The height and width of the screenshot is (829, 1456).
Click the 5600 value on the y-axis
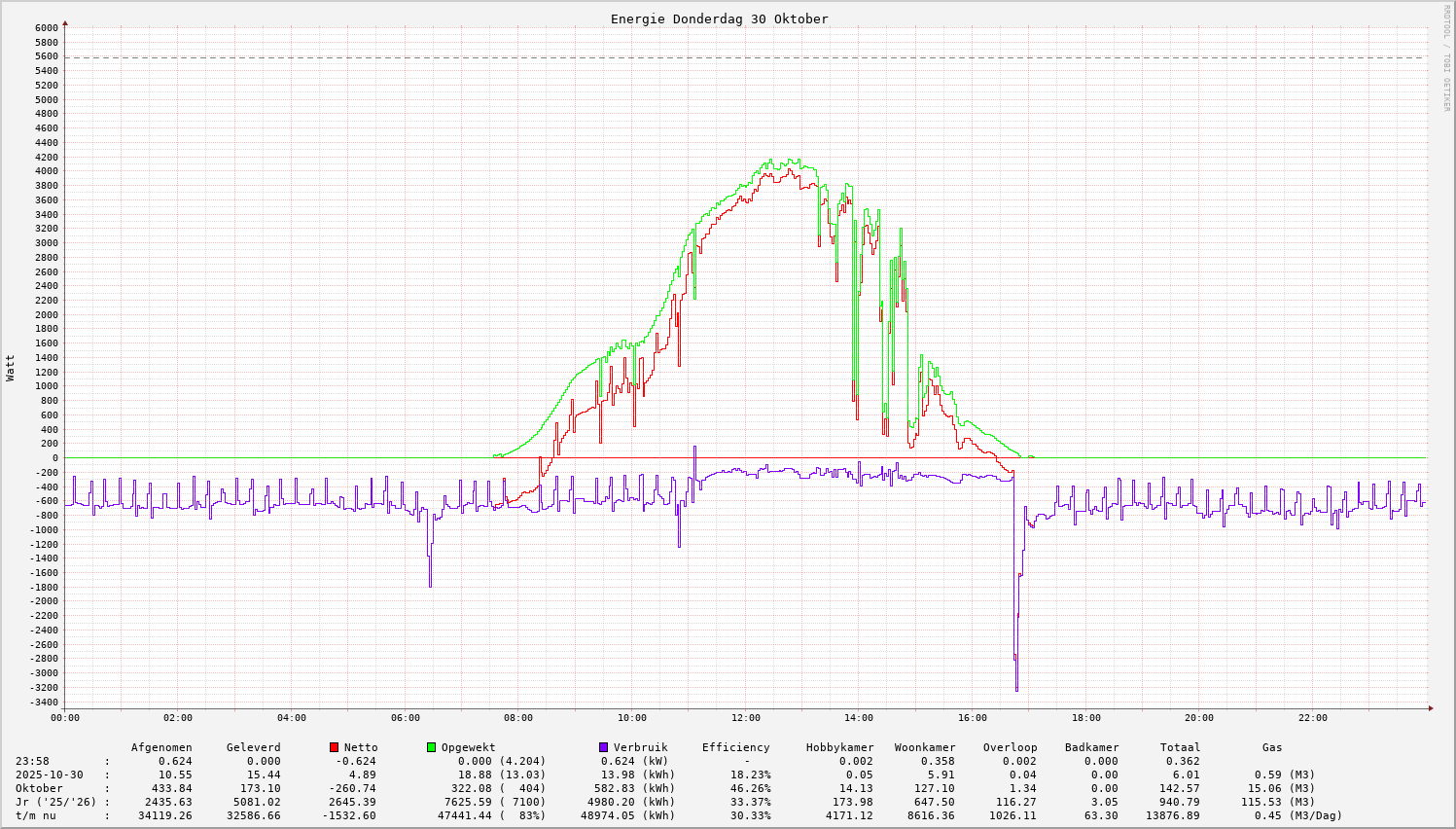(x=47, y=56)
